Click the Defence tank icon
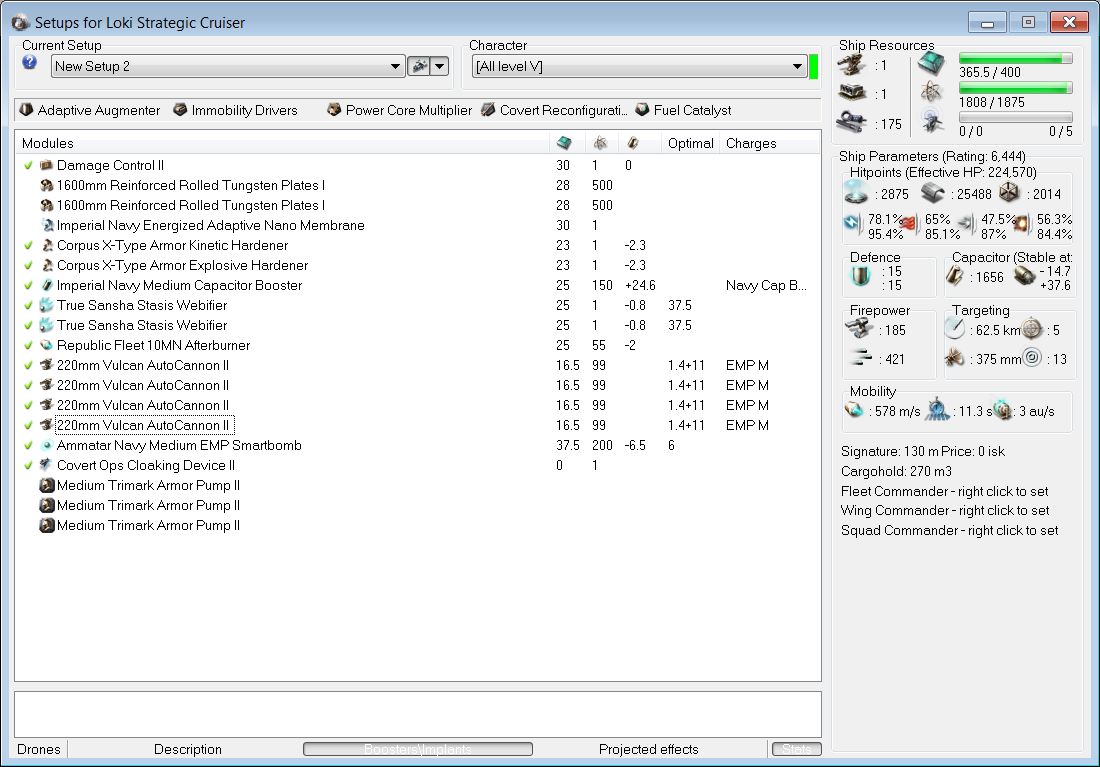1100x767 pixels. coord(860,276)
